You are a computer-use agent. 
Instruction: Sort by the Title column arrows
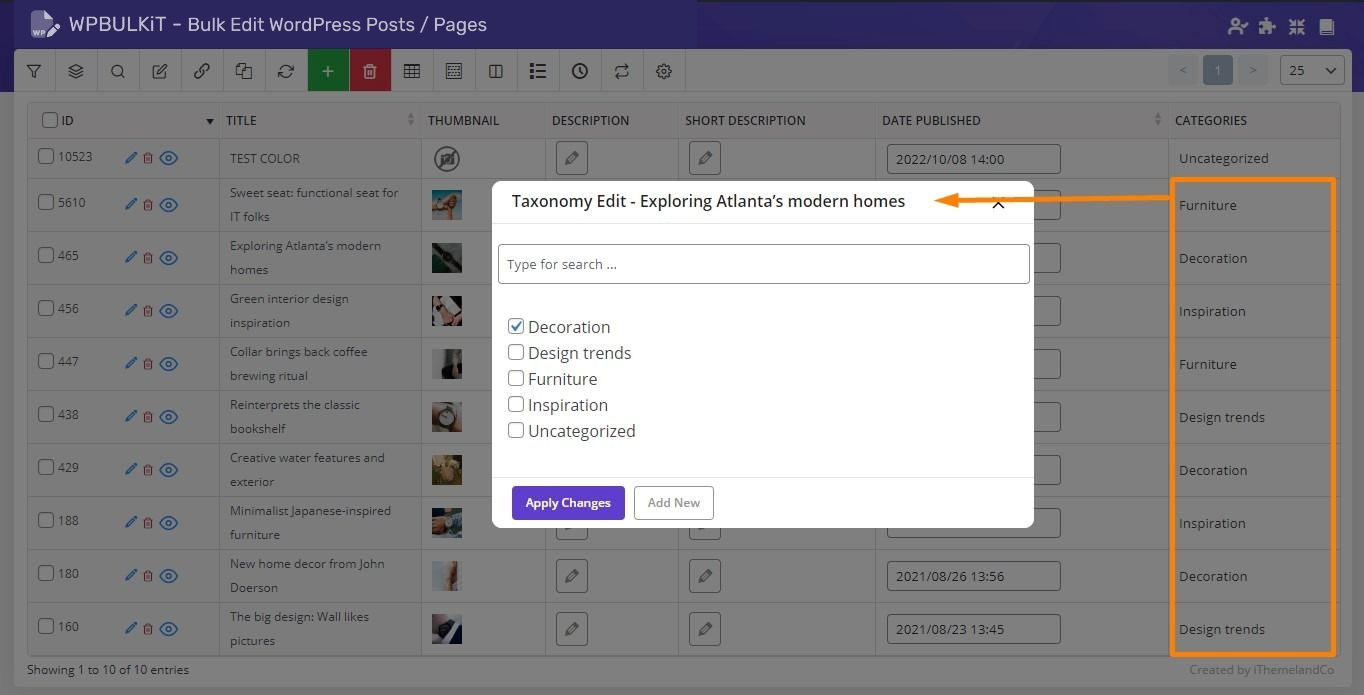point(411,120)
